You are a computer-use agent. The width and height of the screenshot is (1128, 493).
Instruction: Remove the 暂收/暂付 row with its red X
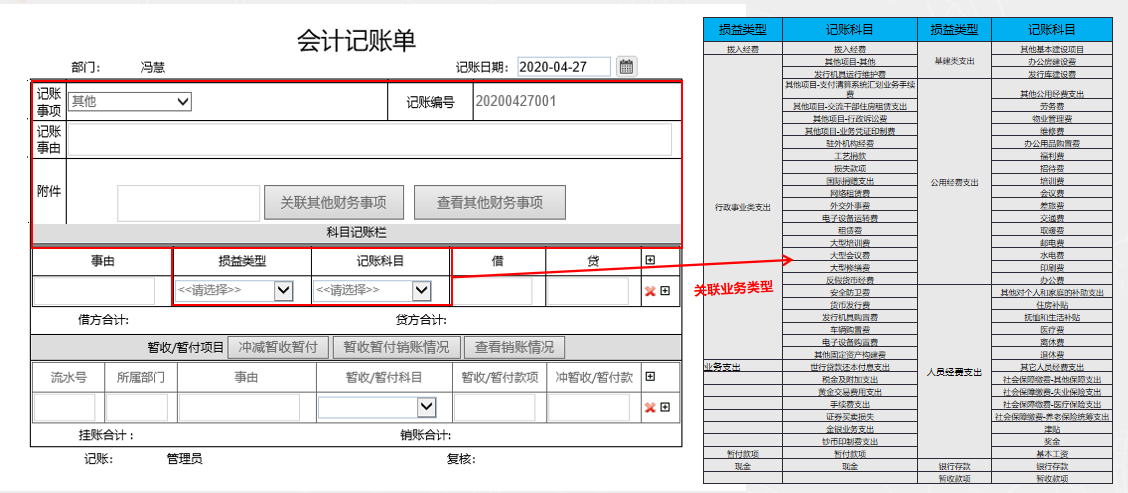[x=650, y=407]
